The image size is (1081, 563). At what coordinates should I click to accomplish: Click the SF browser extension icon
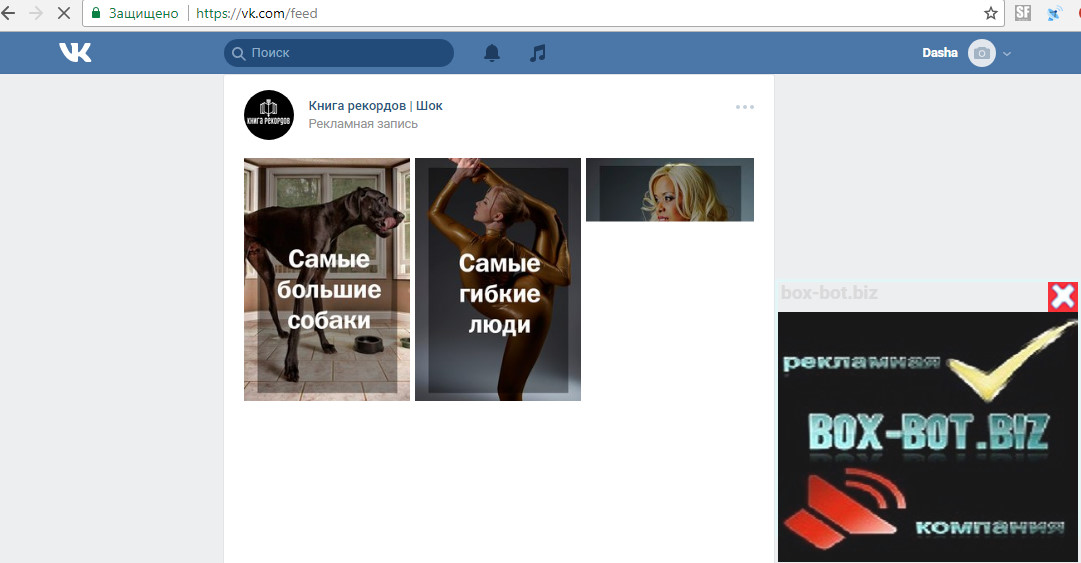click(1022, 14)
